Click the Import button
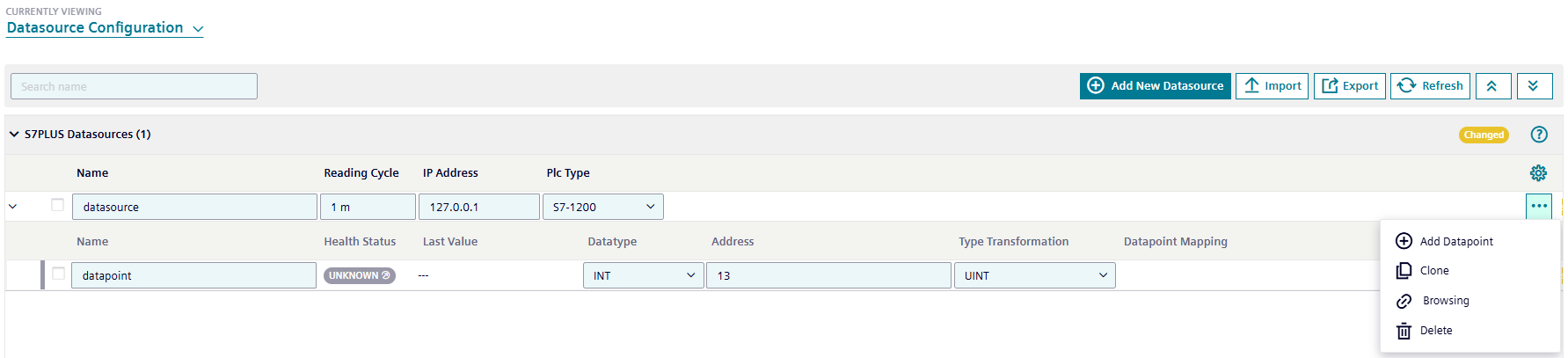Image resolution: width=1568 pixels, height=358 pixels. 1273,86
